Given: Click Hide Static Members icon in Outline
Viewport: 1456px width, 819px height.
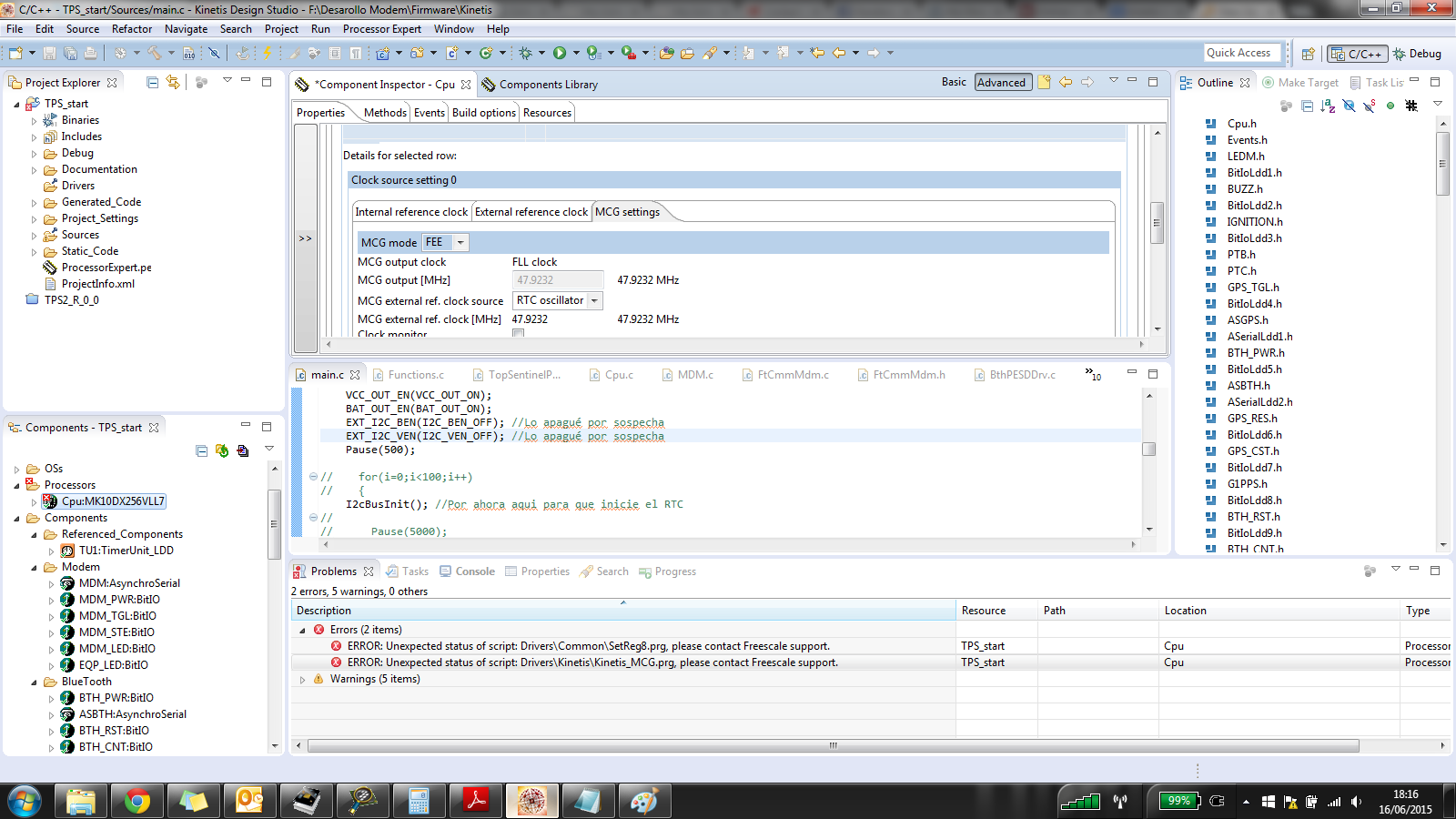Looking at the screenshot, I should tap(1370, 106).
